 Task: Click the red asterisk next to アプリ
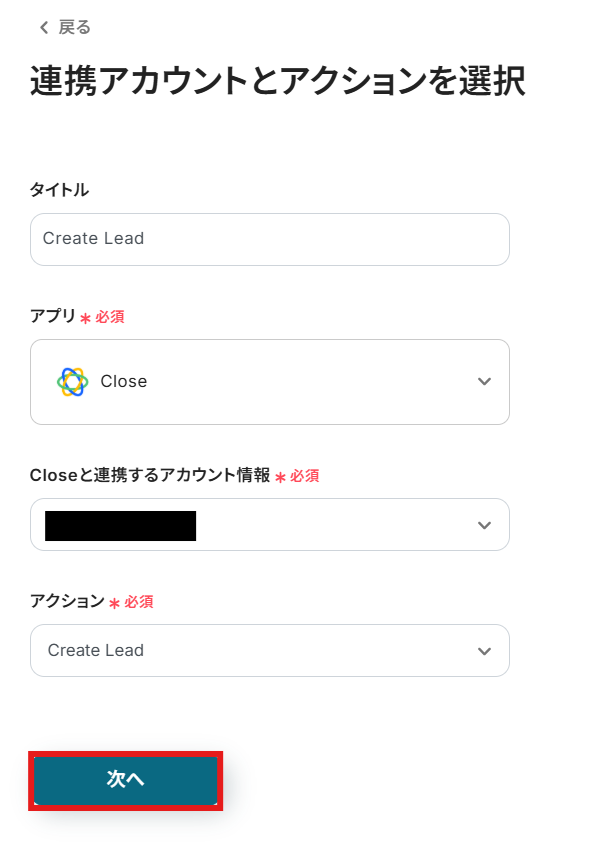85,318
